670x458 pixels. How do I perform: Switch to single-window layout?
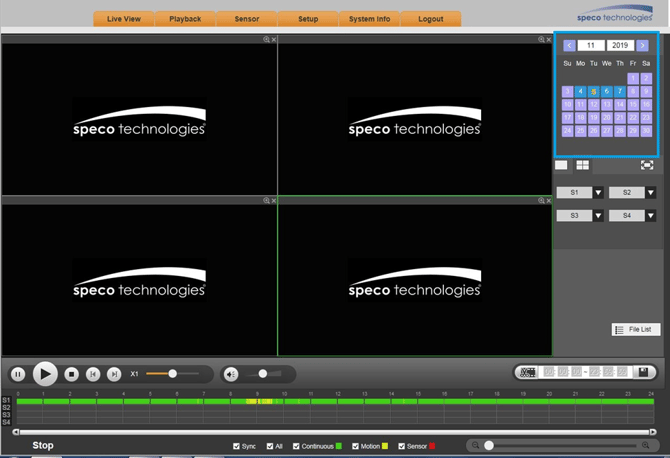click(x=561, y=165)
